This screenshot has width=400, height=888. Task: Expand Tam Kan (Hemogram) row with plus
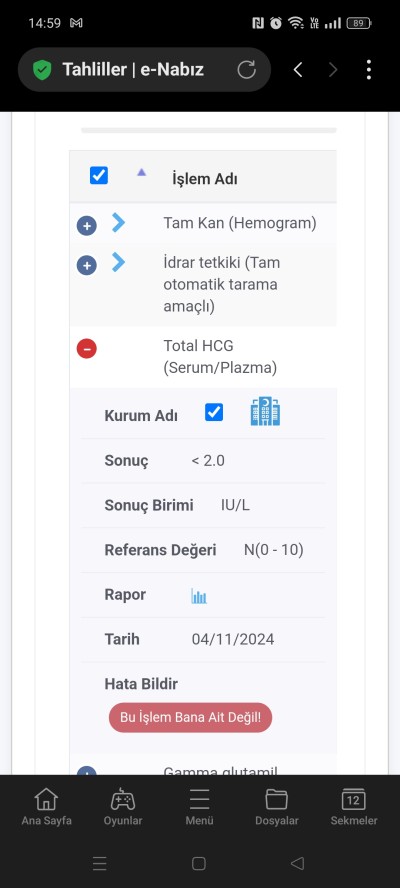click(87, 227)
